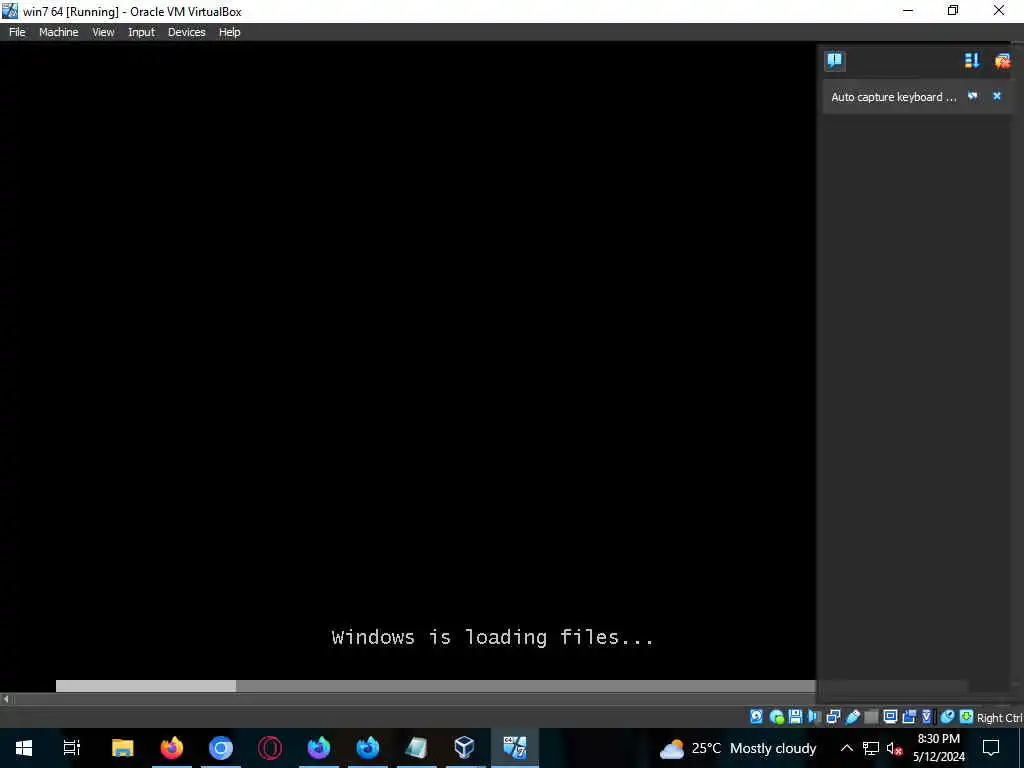Dismiss the Auto capture keyboard notification
Screen dimensions: 1024x768
click(997, 96)
